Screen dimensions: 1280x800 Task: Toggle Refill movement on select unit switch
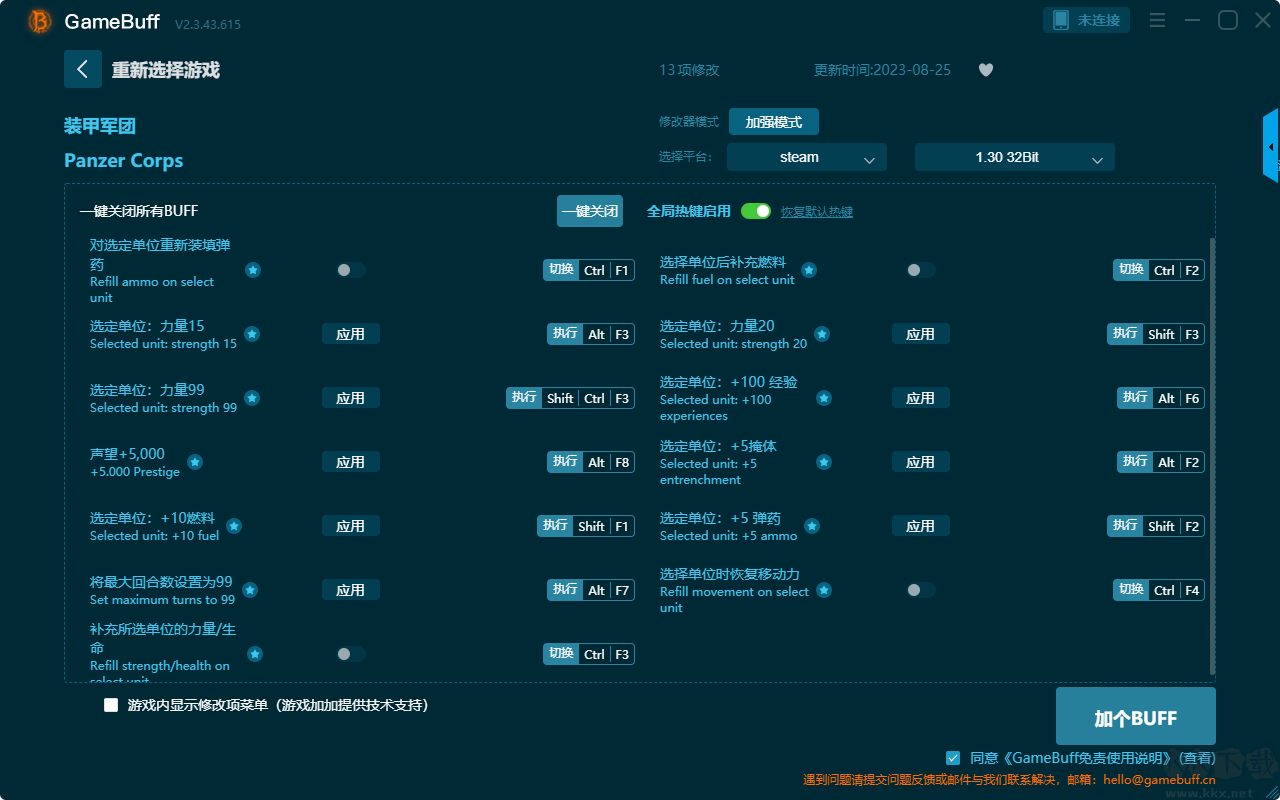click(x=921, y=590)
